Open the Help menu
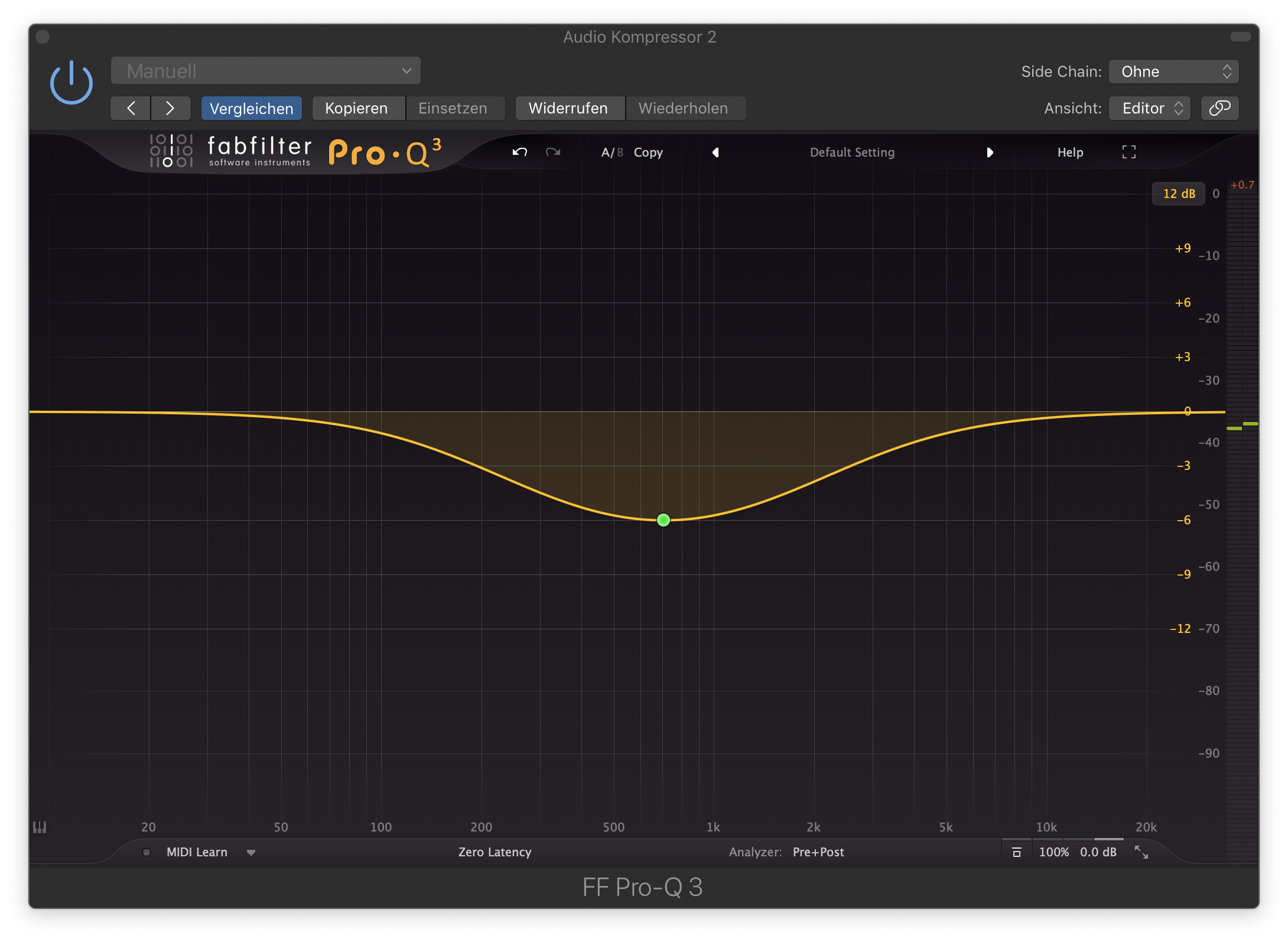1288x942 pixels. point(1070,152)
